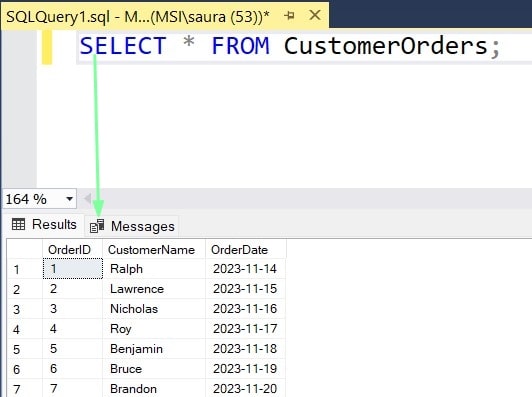Select row header number 3
This screenshot has width=532, height=397.
tap(25, 309)
